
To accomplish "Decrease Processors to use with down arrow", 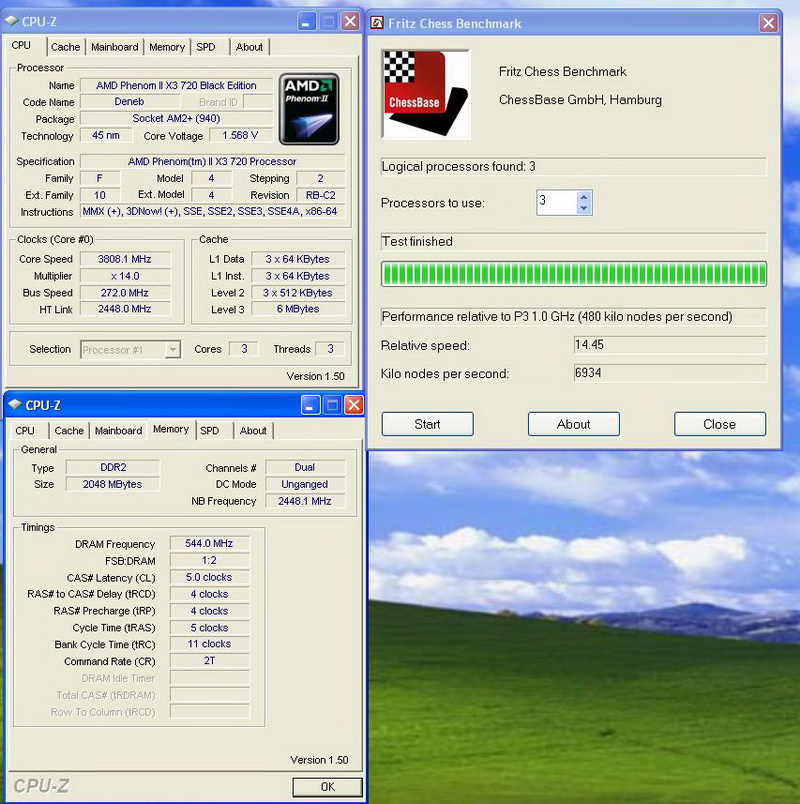I will [x=584, y=208].
